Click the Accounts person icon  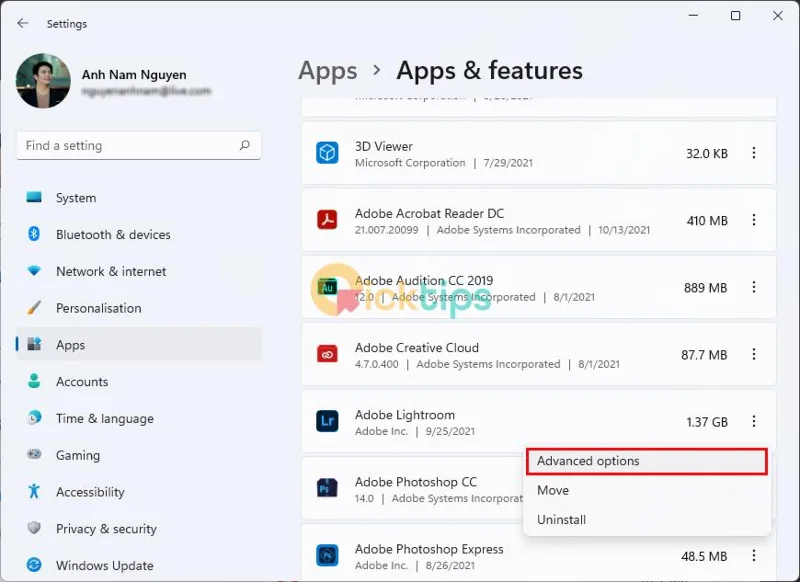[x=34, y=381]
